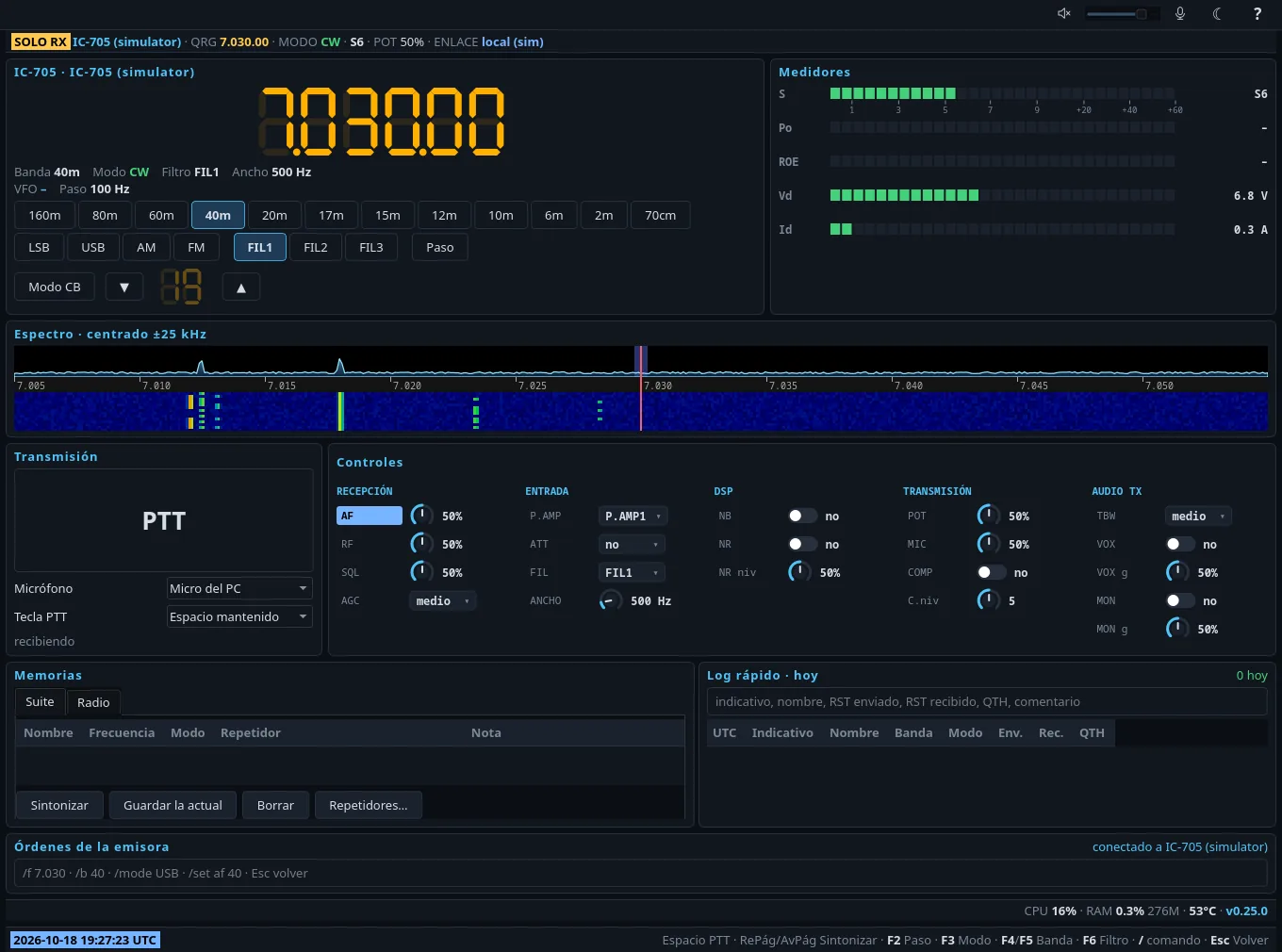Click the Órdenes de la emisora command field
Image resolution: width=1282 pixels, height=952 pixels.
click(641, 873)
